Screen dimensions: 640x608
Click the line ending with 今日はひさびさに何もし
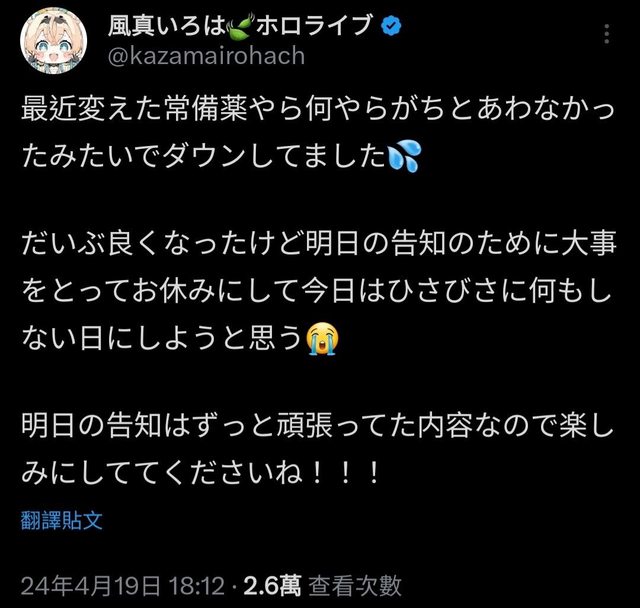318,291
